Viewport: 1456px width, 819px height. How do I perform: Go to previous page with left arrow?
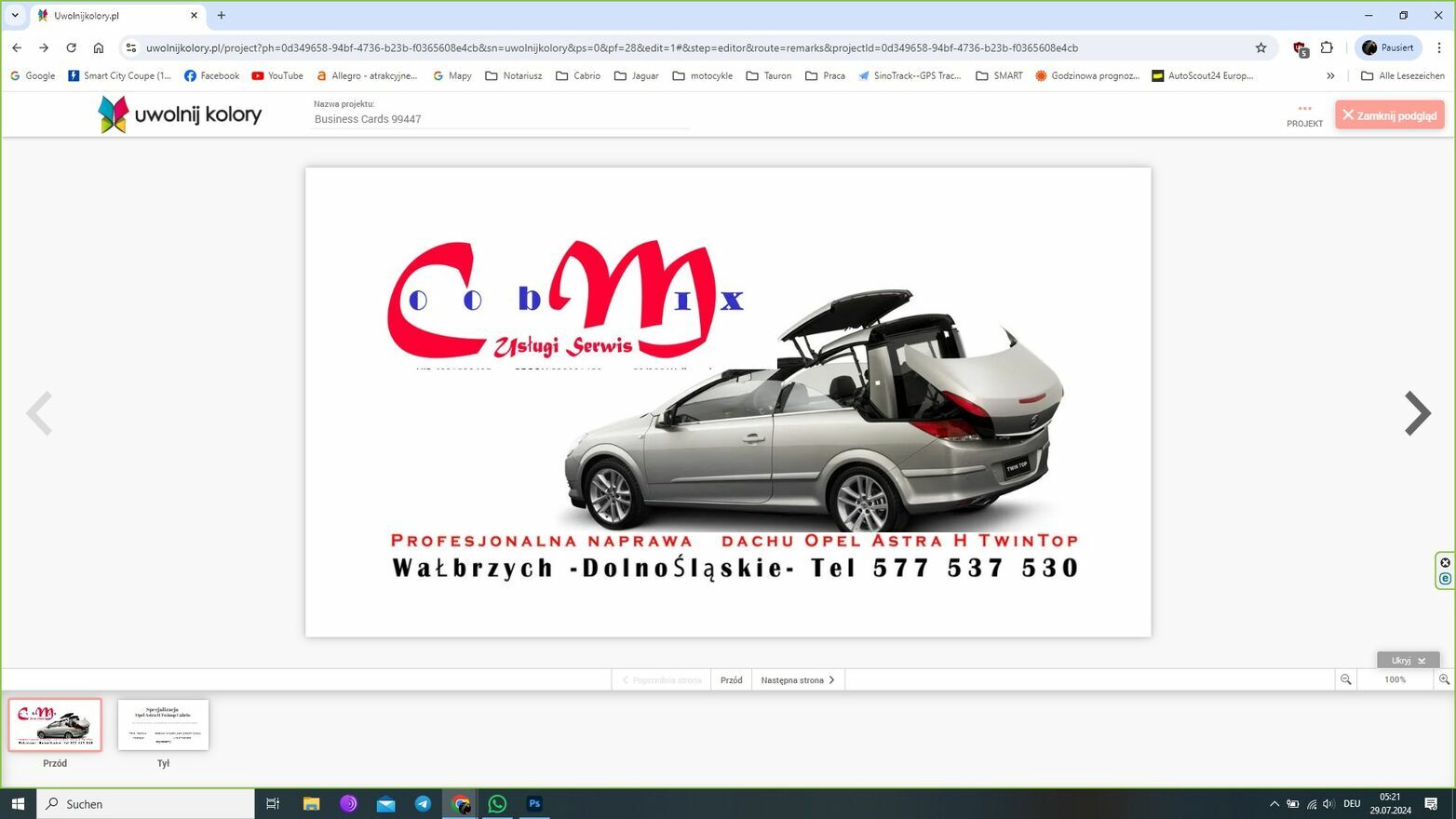[39, 413]
